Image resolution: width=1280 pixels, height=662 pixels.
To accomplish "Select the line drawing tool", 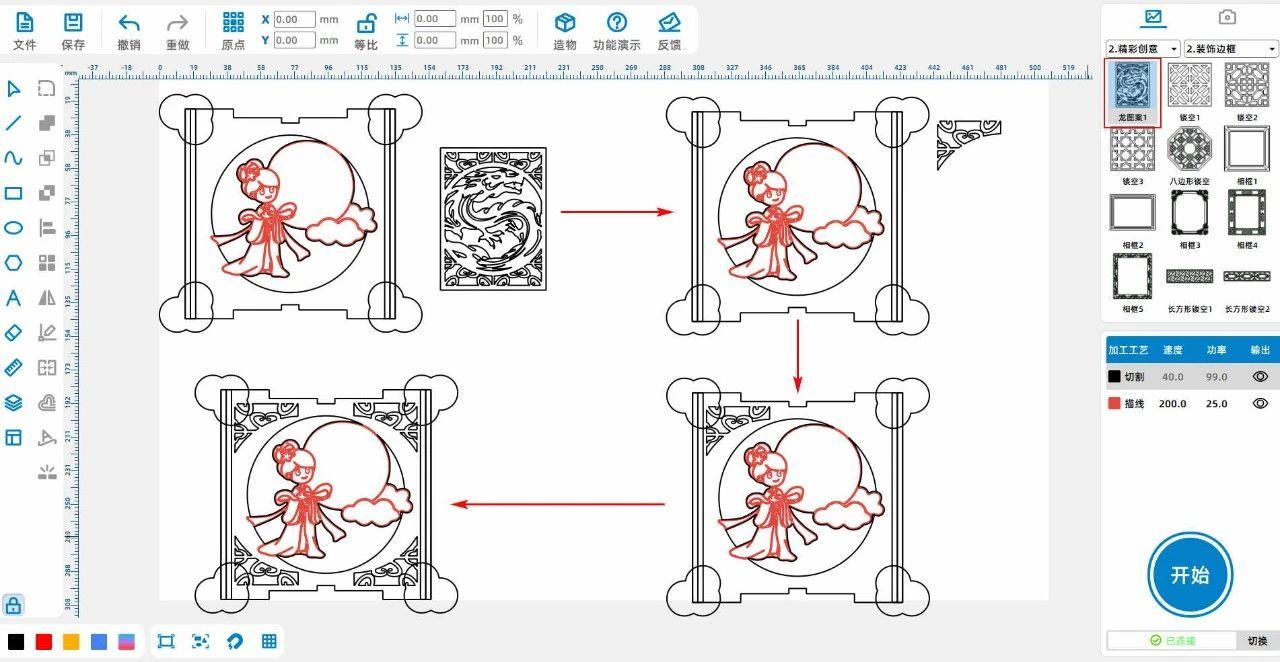I will click(x=14, y=124).
